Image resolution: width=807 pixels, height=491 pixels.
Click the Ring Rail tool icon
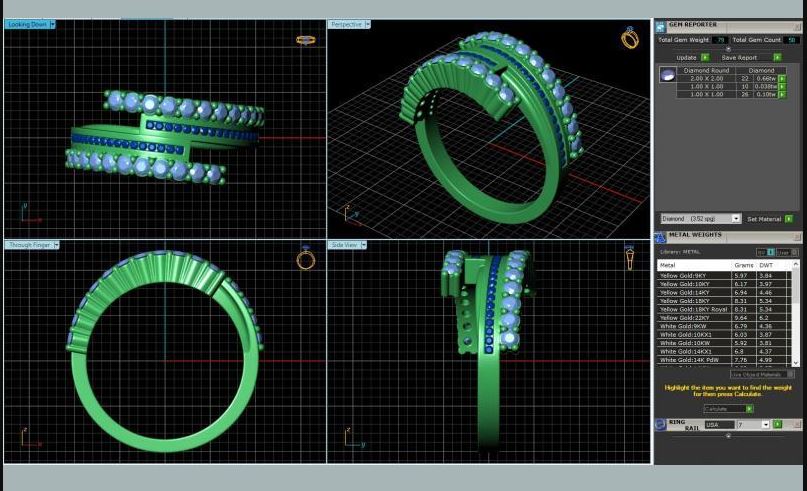[660, 424]
